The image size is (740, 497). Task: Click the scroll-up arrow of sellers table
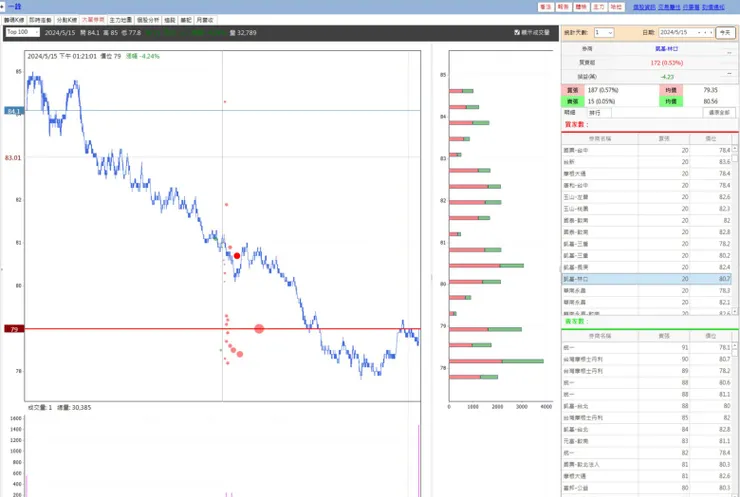coord(735,346)
